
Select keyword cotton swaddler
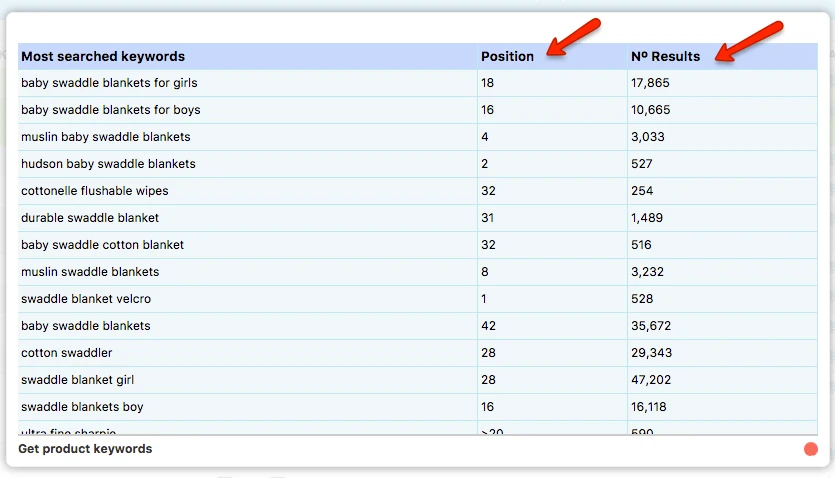pyautogui.click(x=67, y=353)
